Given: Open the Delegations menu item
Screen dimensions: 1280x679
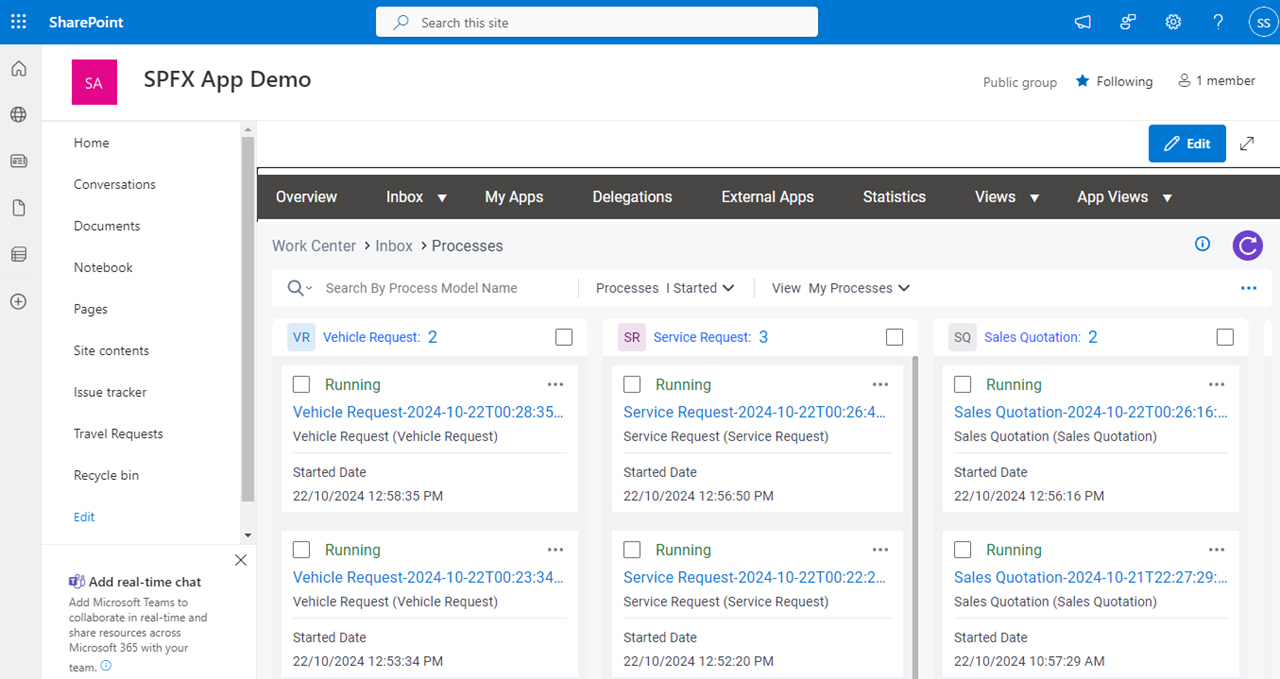Looking at the screenshot, I should (632, 197).
